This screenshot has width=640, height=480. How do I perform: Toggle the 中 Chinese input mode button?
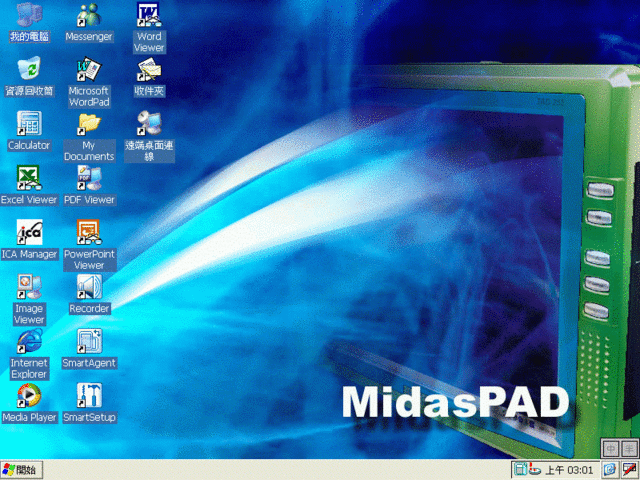click(x=610, y=449)
